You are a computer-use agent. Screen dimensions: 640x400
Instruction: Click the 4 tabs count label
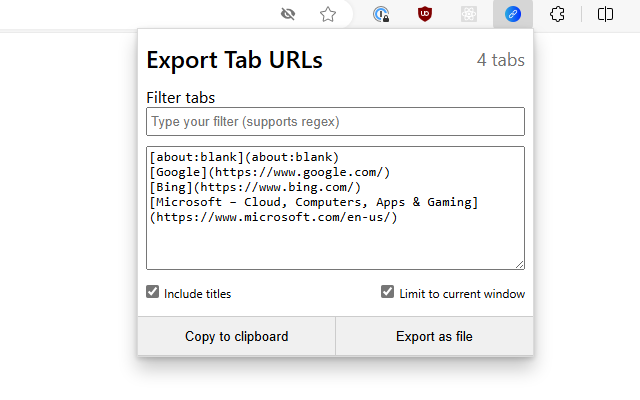[x=500, y=60]
